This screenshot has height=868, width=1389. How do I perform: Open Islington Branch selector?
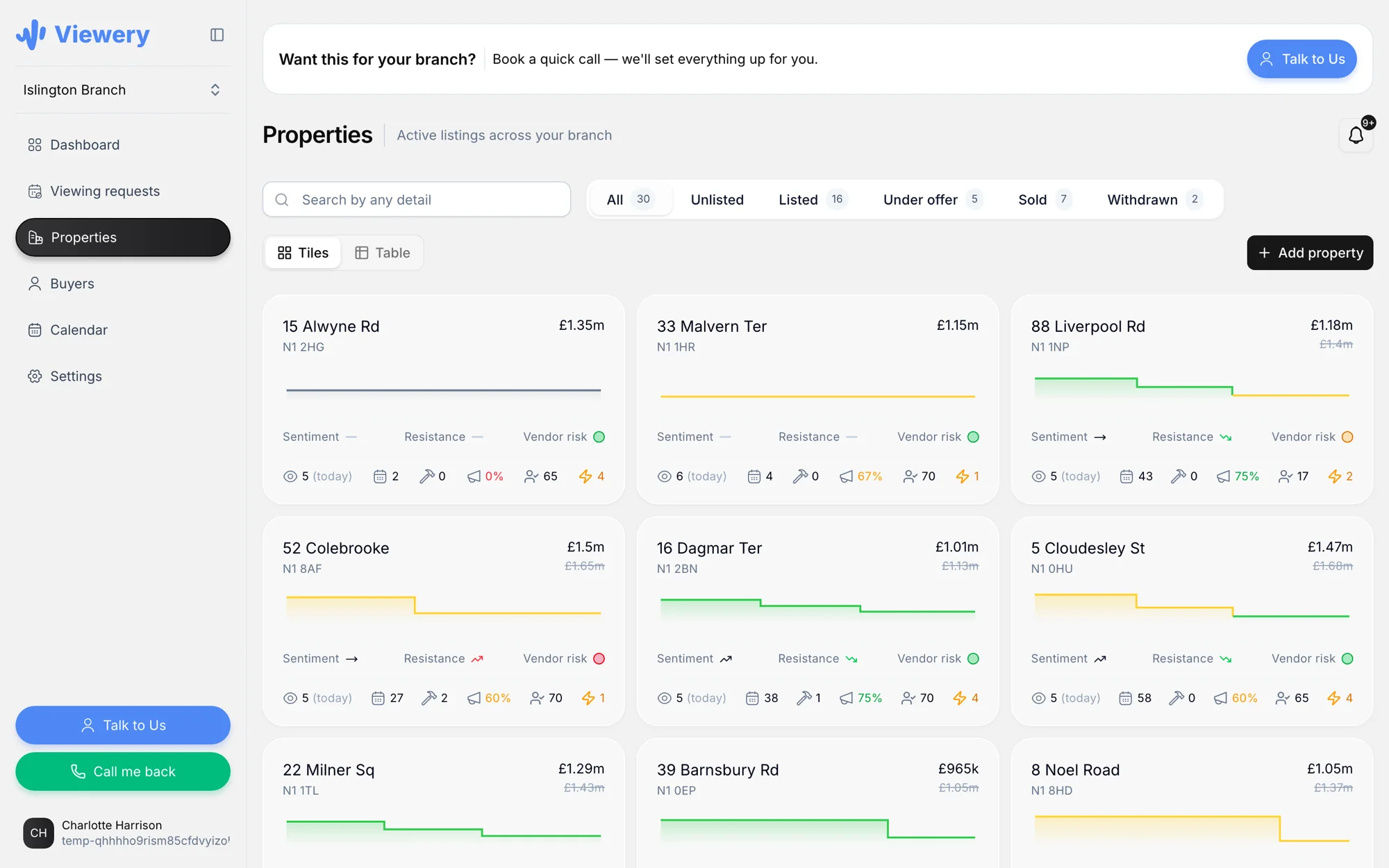click(x=123, y=90)
